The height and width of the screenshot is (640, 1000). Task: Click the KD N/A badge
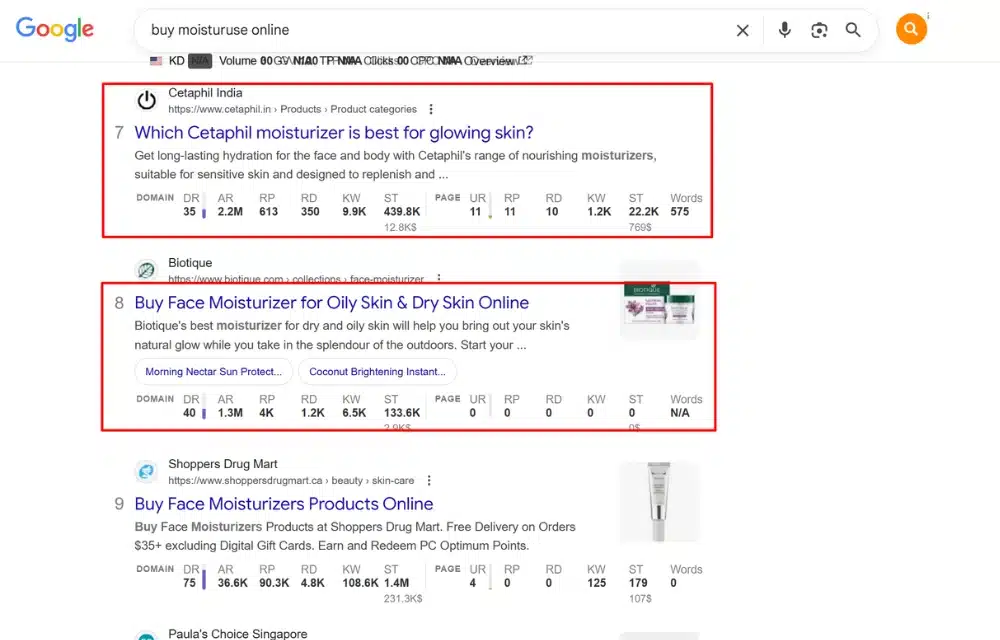click(x=200, y=61)
